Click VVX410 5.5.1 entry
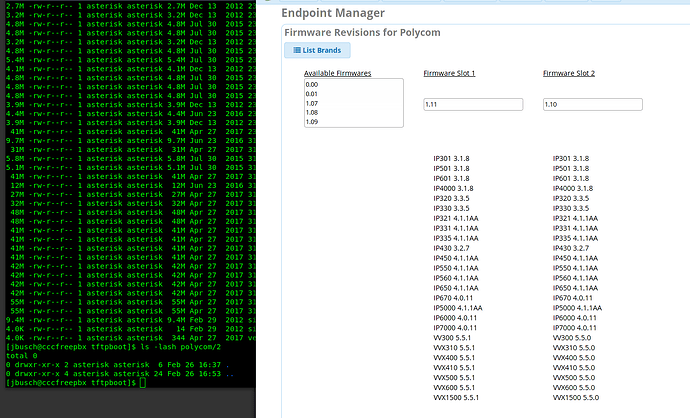The height and width of the screenshot is (418, 690). (454, 367)
